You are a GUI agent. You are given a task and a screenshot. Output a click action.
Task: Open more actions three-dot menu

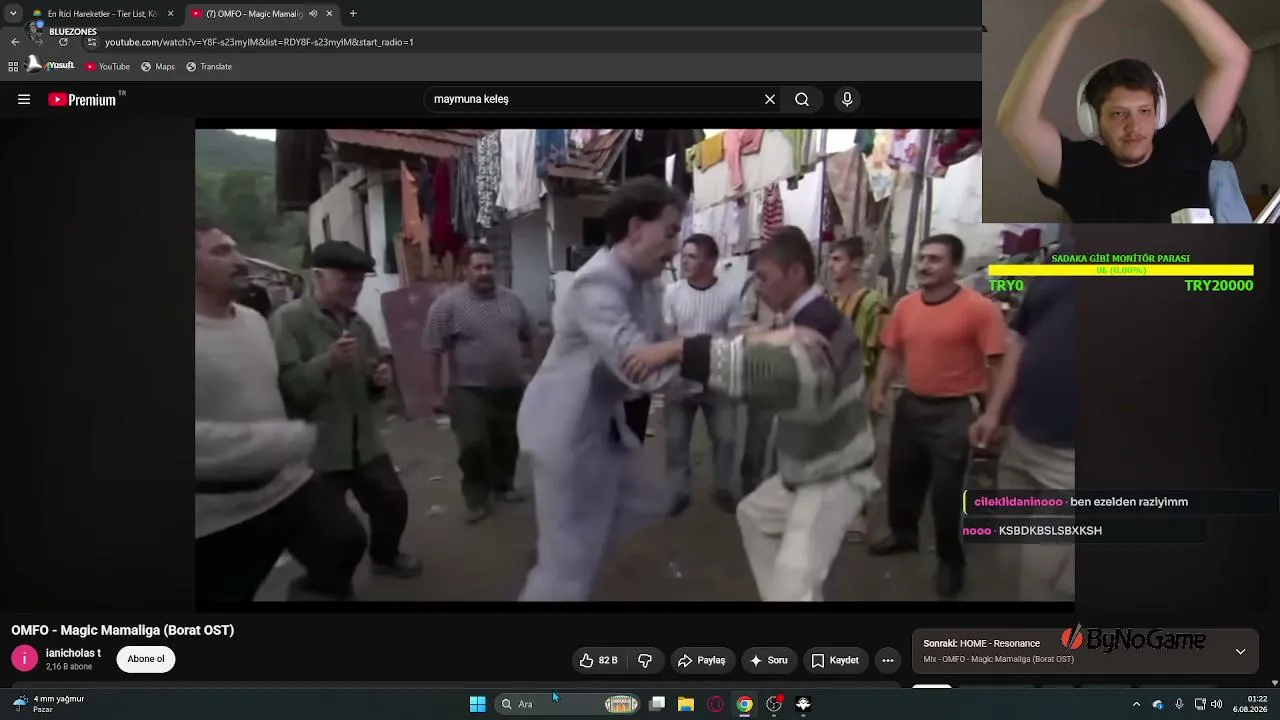(887, 660)
